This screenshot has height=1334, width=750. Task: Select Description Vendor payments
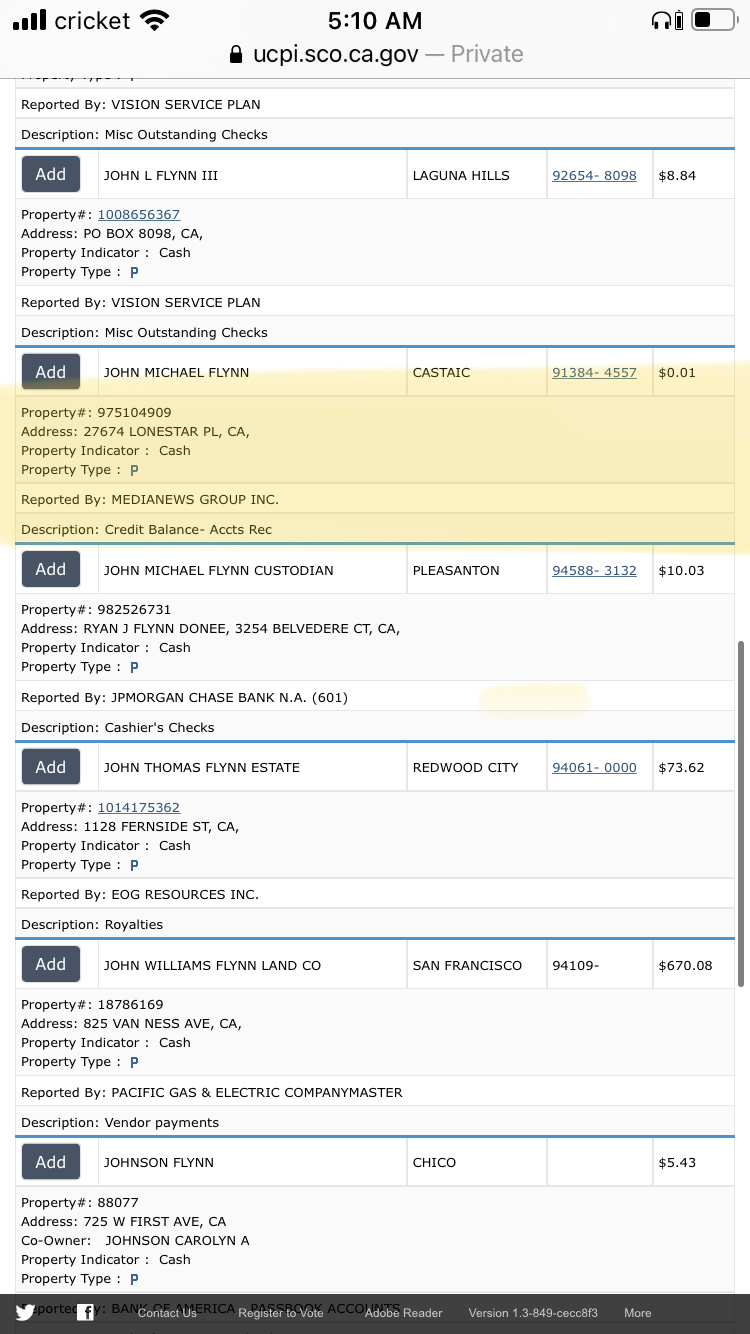[x=120, y=1123]
